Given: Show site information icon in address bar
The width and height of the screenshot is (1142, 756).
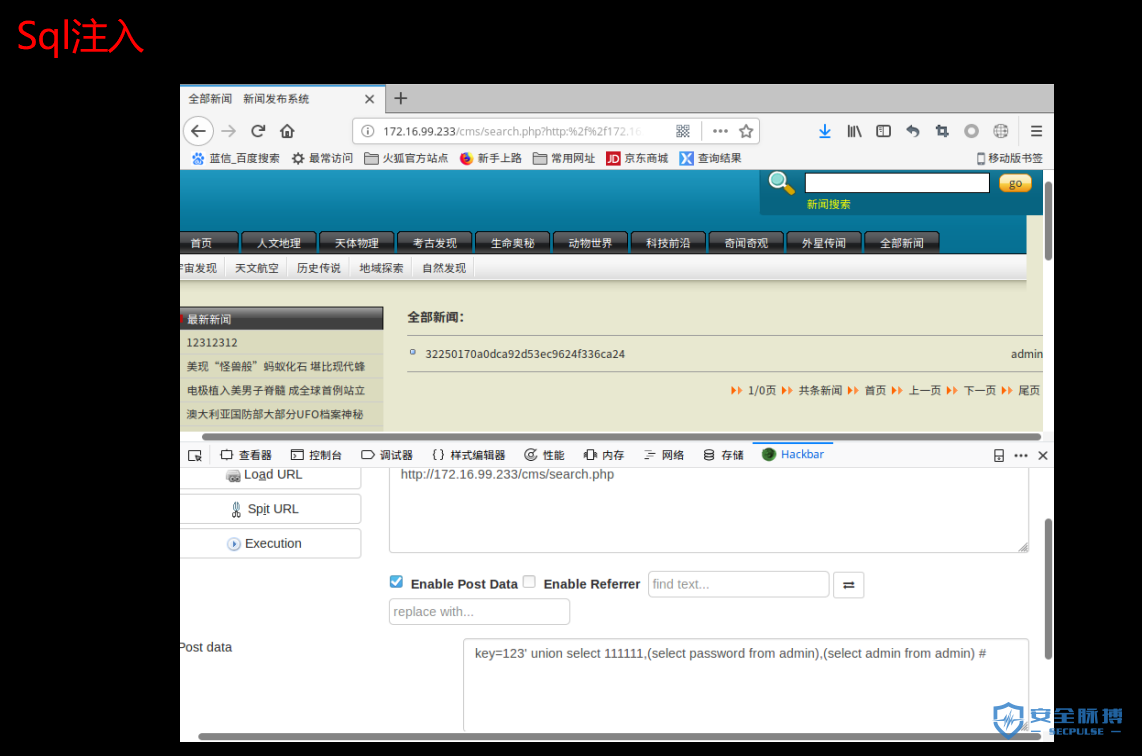Looking at the screenshot, I should pyautogui.click(x=368, y=131).
